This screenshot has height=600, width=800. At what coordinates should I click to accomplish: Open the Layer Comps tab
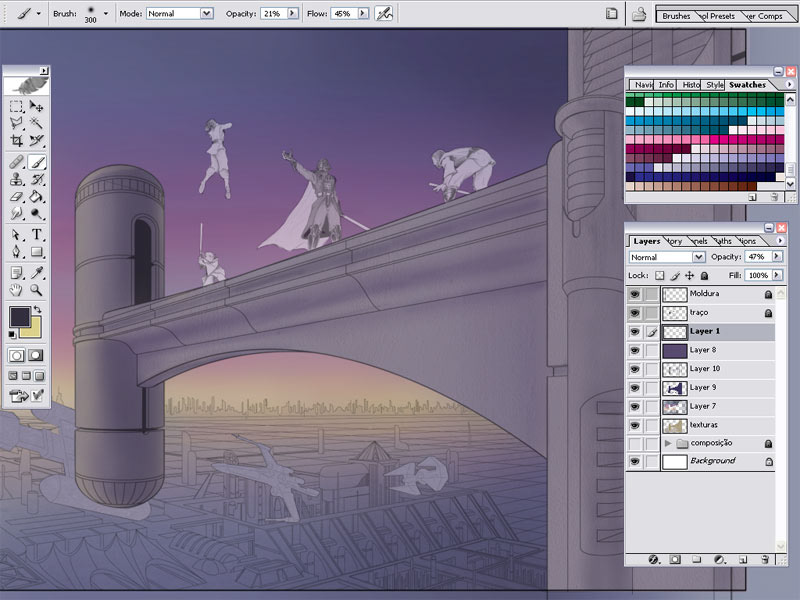coord(765,16)
